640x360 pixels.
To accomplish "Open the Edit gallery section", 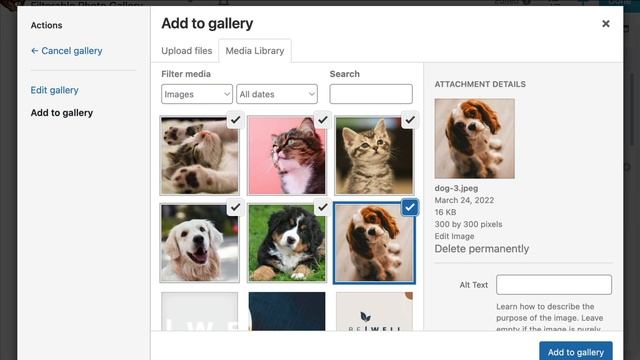I will 54,90.
